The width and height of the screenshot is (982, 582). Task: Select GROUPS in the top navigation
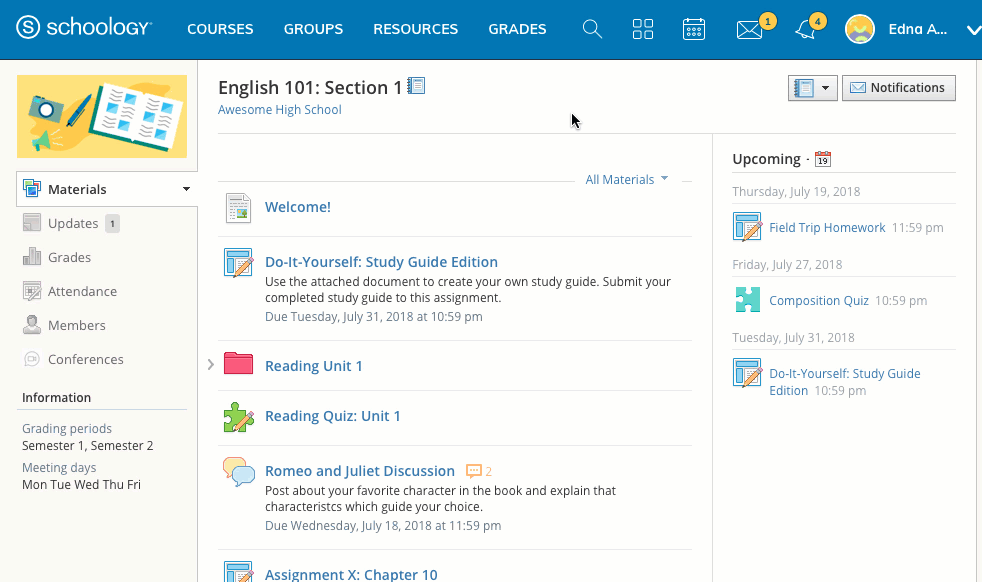click(313, 29)
